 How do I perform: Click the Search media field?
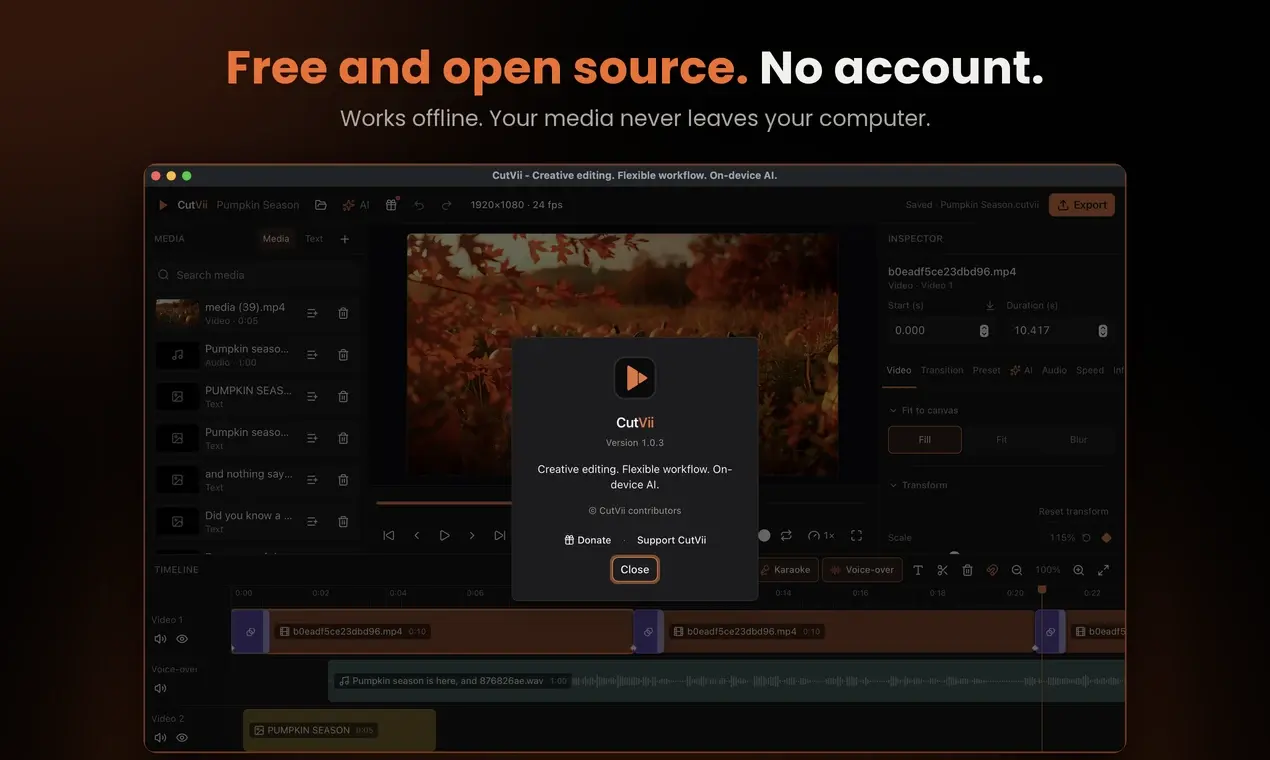(257, 275)
